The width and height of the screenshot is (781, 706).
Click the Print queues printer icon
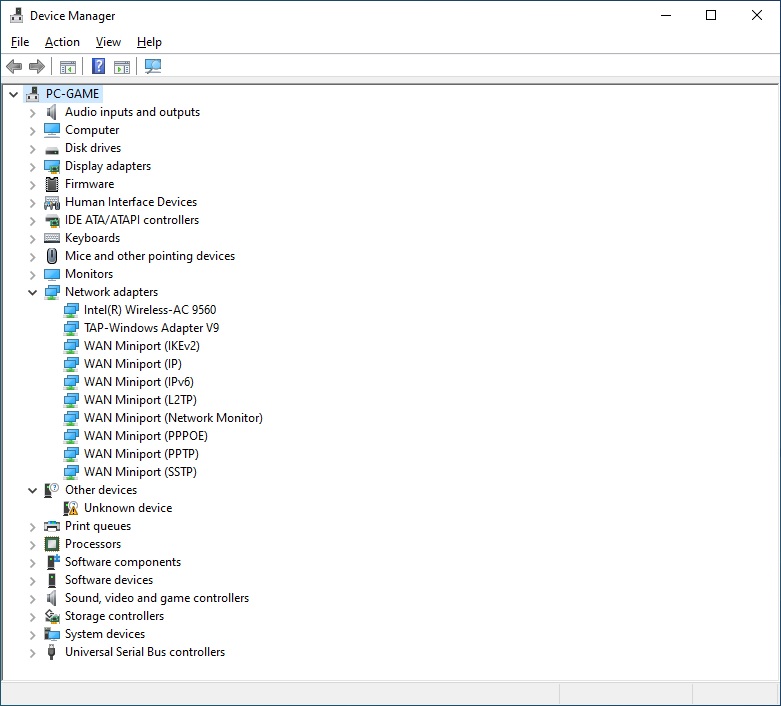coord(52,526)
